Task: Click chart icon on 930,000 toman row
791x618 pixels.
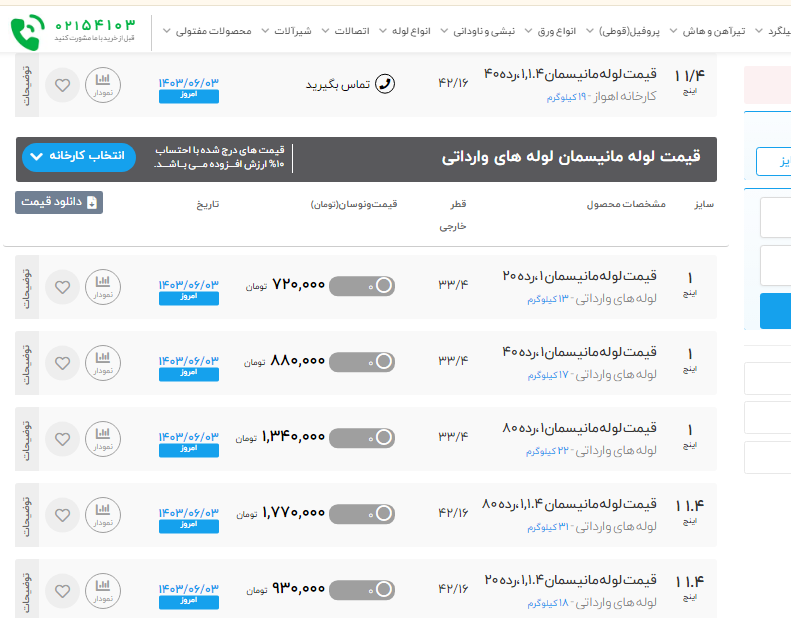Action: pos(102,590)
